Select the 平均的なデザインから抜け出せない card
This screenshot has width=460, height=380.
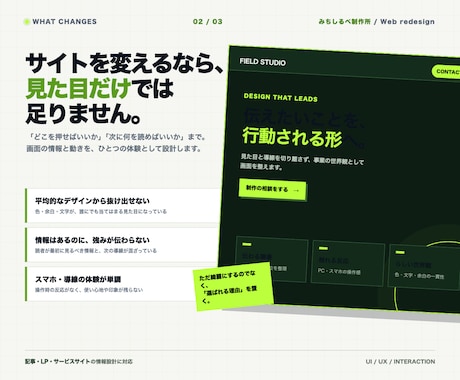[x=123, y=205]
